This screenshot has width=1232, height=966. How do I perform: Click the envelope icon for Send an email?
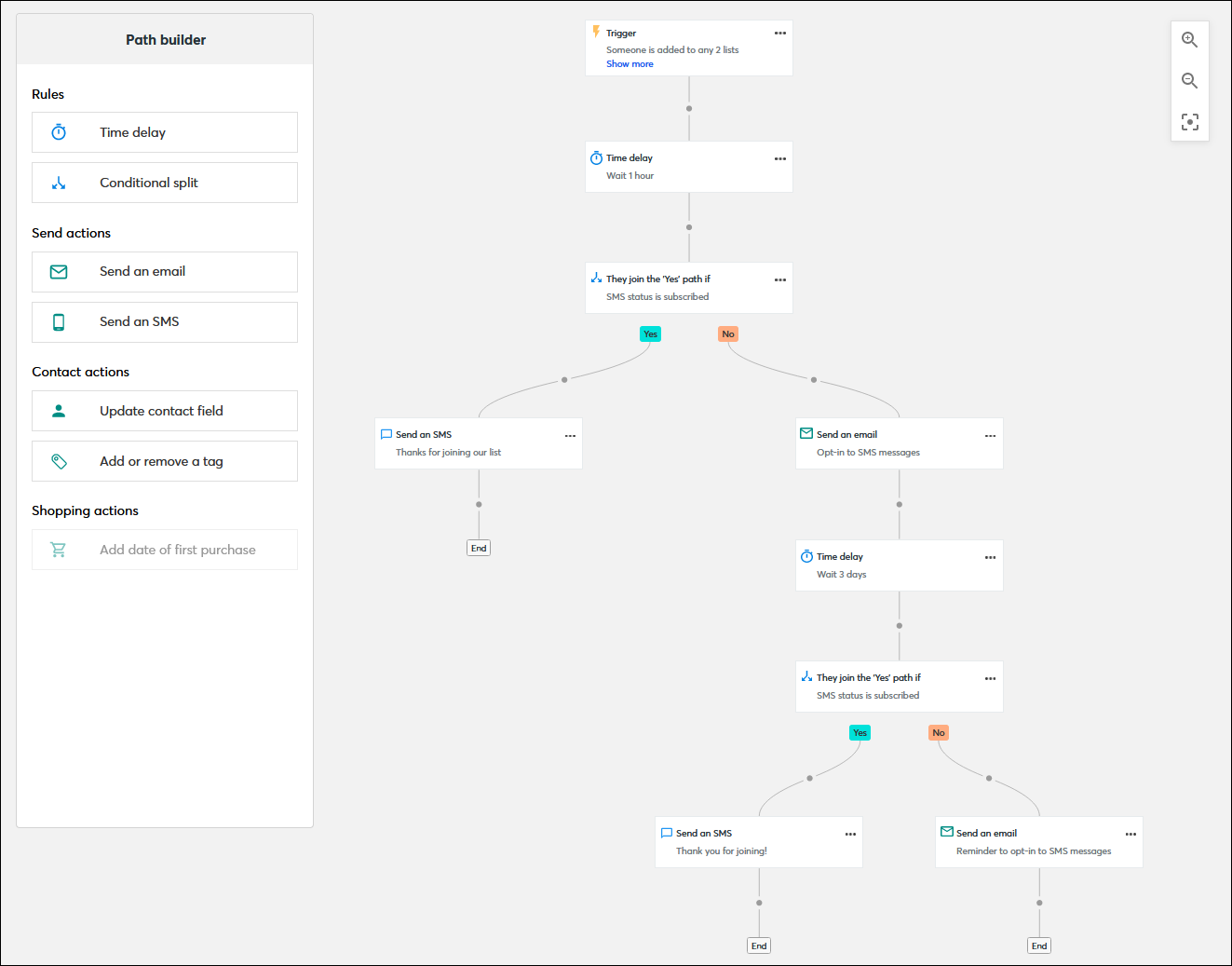click(x=59, y=272)
